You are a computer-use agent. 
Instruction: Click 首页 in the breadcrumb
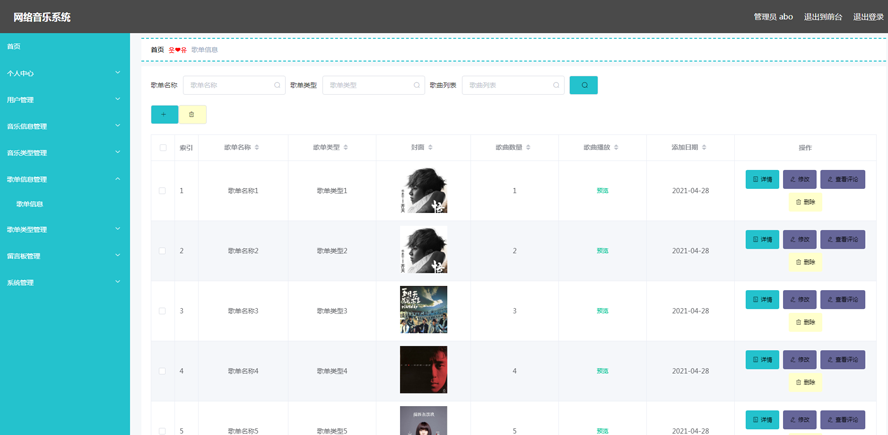tap(157, 50)
